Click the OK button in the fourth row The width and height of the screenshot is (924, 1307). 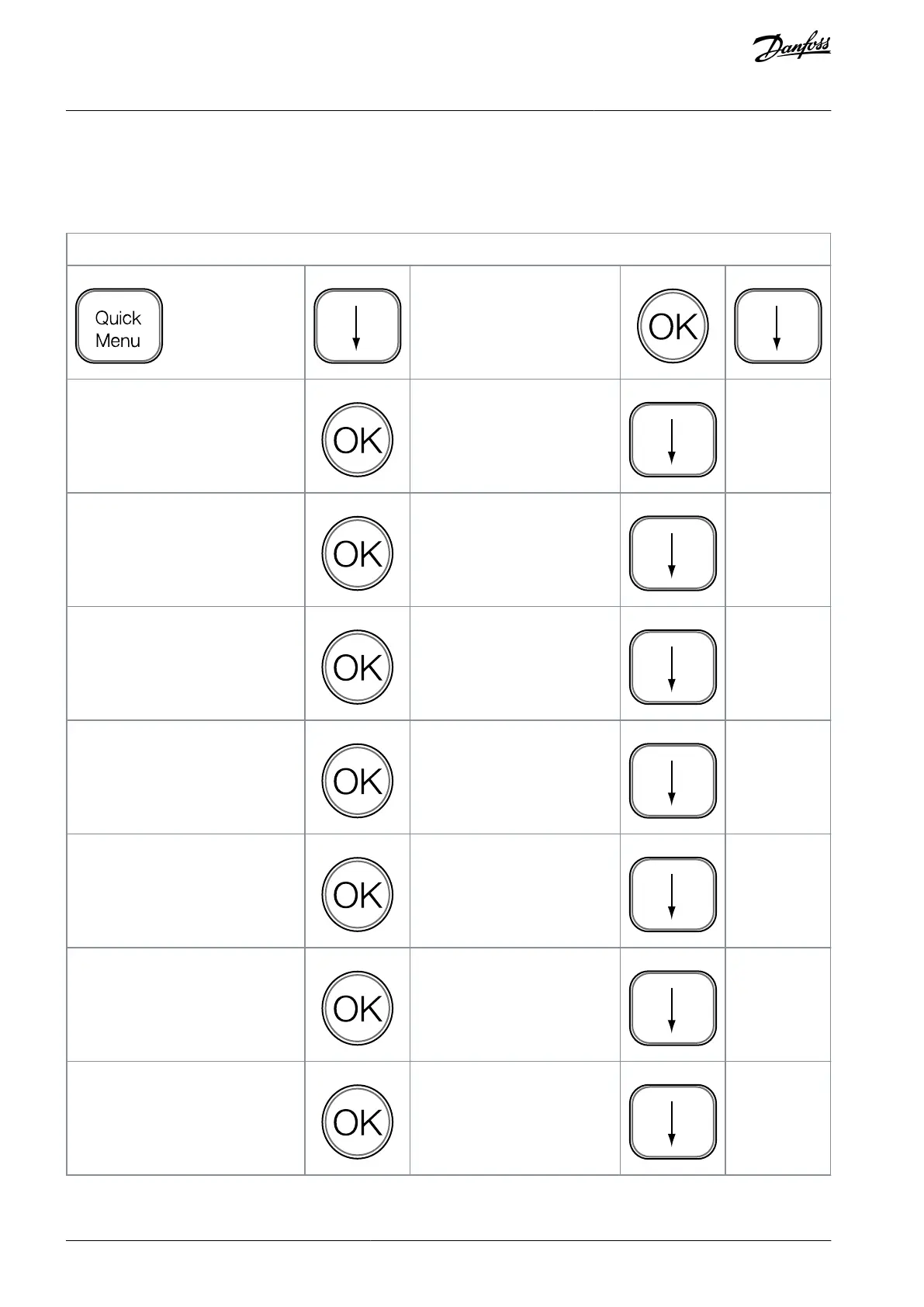358,667
